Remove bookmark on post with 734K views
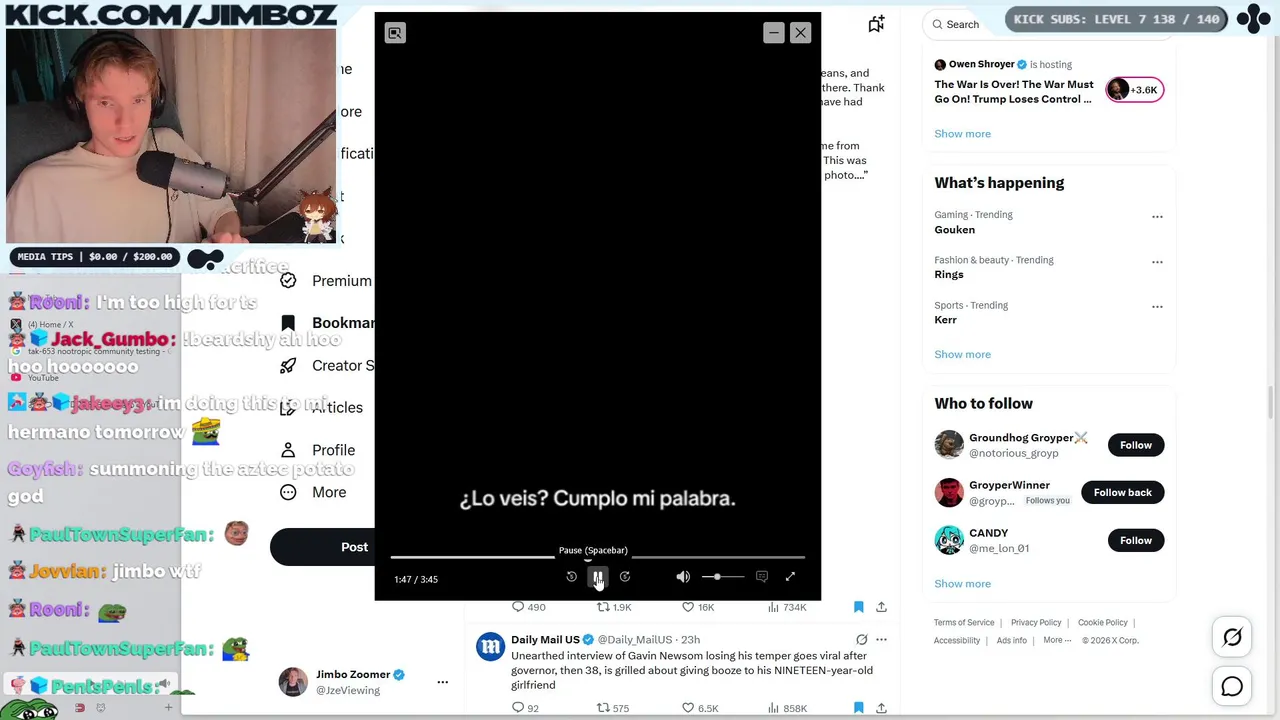 (x=858, y=607)
